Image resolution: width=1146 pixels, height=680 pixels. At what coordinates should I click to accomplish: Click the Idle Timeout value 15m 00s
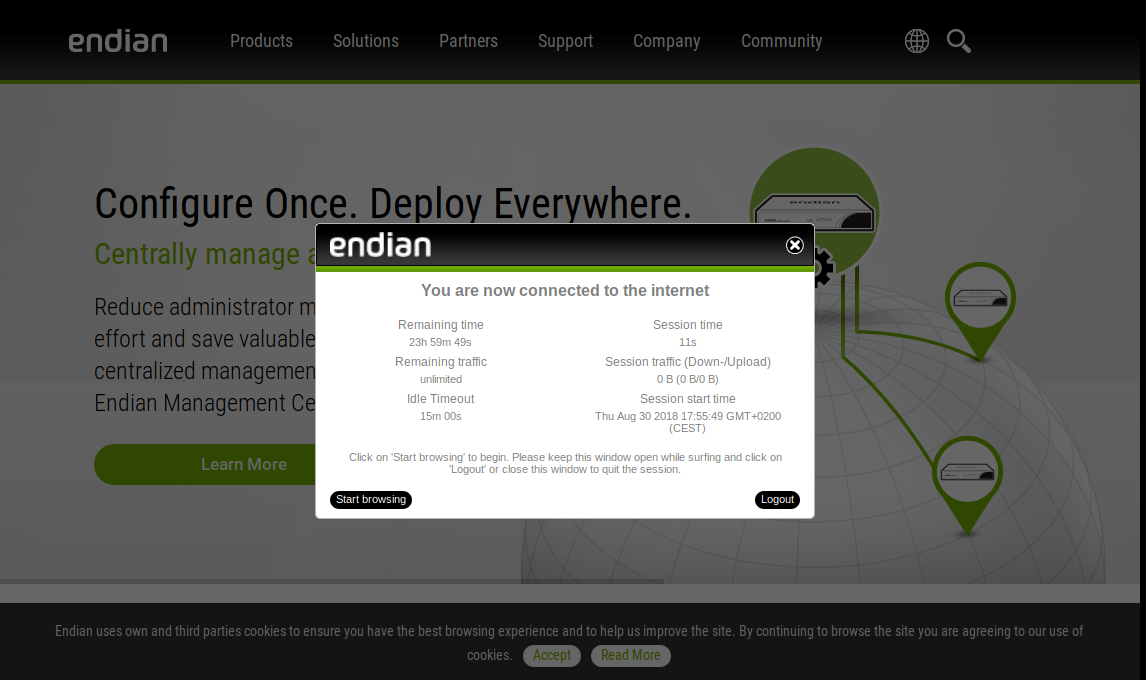coord(441,417)
